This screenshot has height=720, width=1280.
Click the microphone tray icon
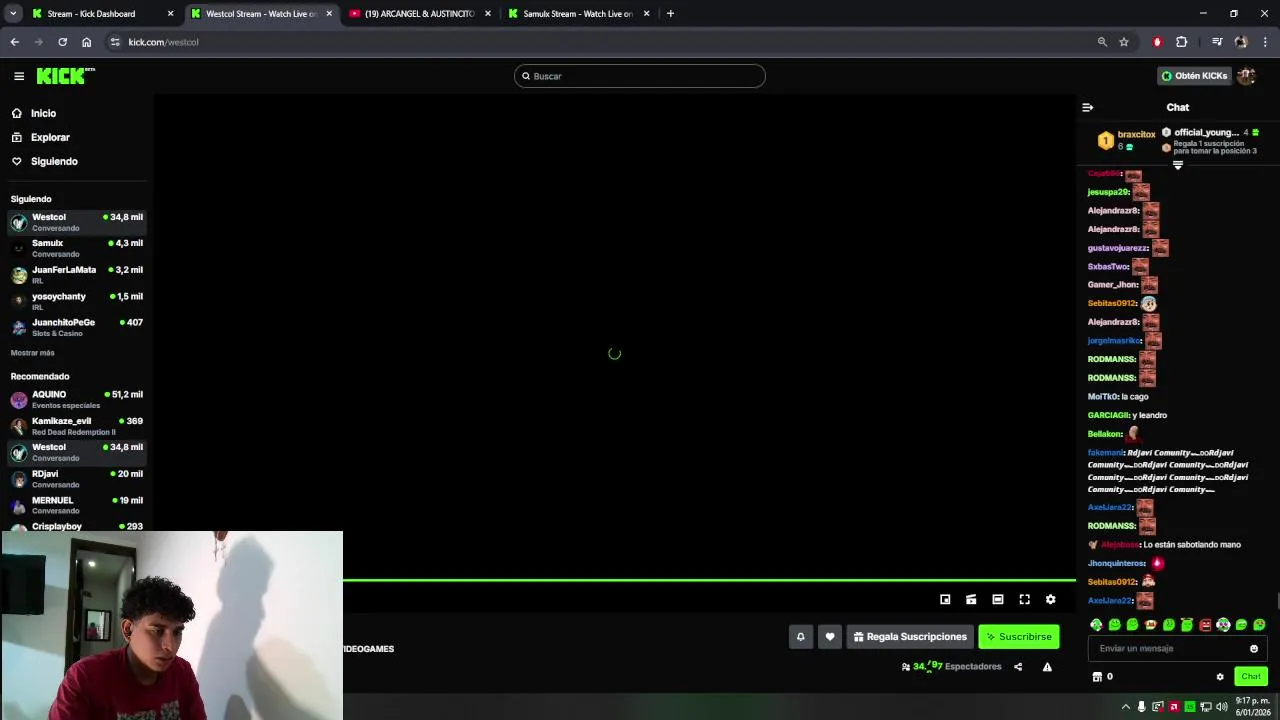[1142, 707]
